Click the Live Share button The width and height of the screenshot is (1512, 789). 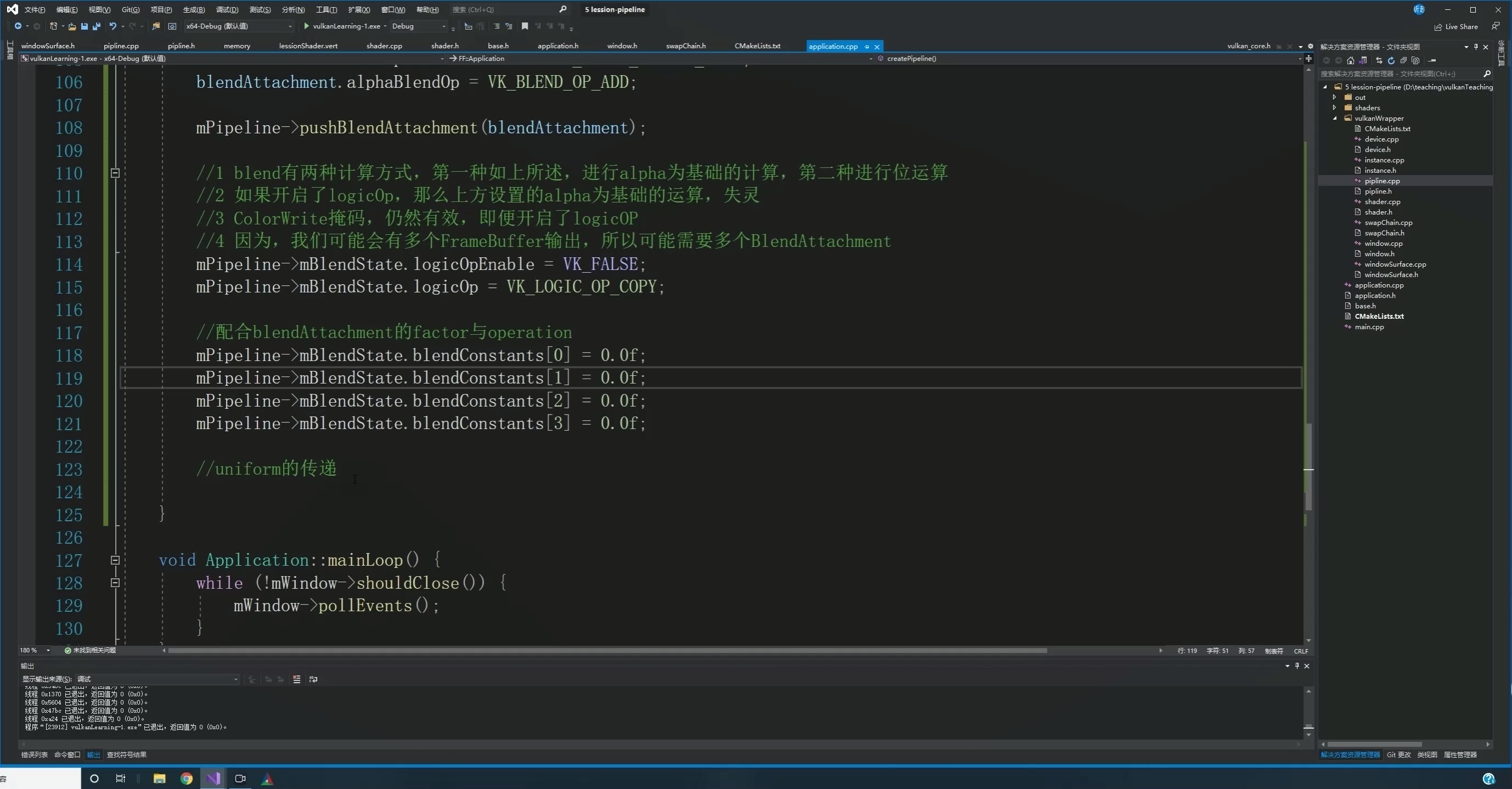pyautogui.click(x=1455, y=26)
